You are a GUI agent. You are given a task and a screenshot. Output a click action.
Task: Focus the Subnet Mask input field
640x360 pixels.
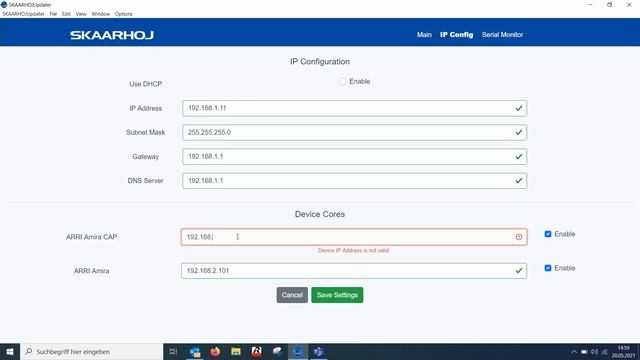coord(355,132)
